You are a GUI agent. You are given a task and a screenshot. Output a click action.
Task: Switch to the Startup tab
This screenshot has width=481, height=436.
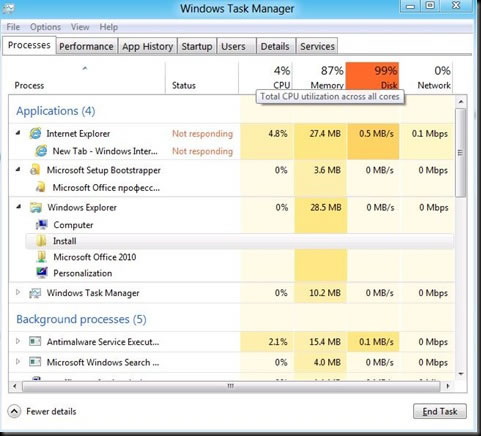pyautogui.click(x=197, y=46)
